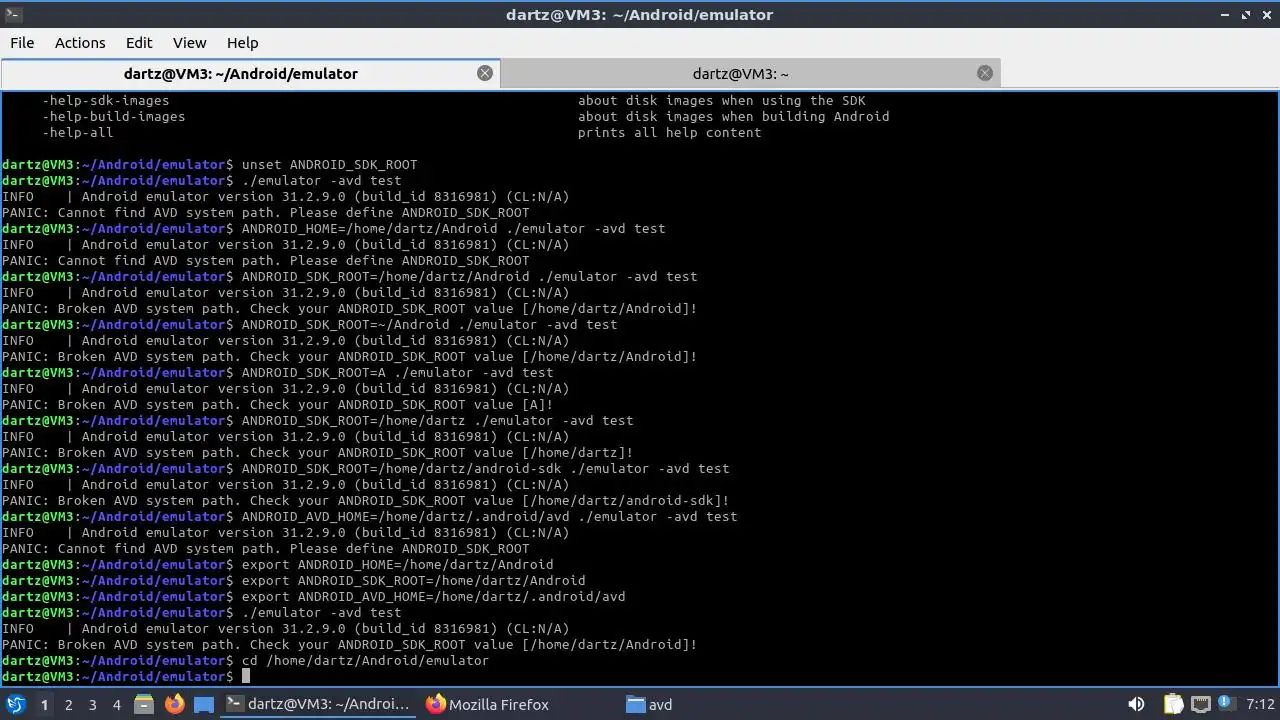
Task: Open the Edit menu
Action: tap(139, 43)
